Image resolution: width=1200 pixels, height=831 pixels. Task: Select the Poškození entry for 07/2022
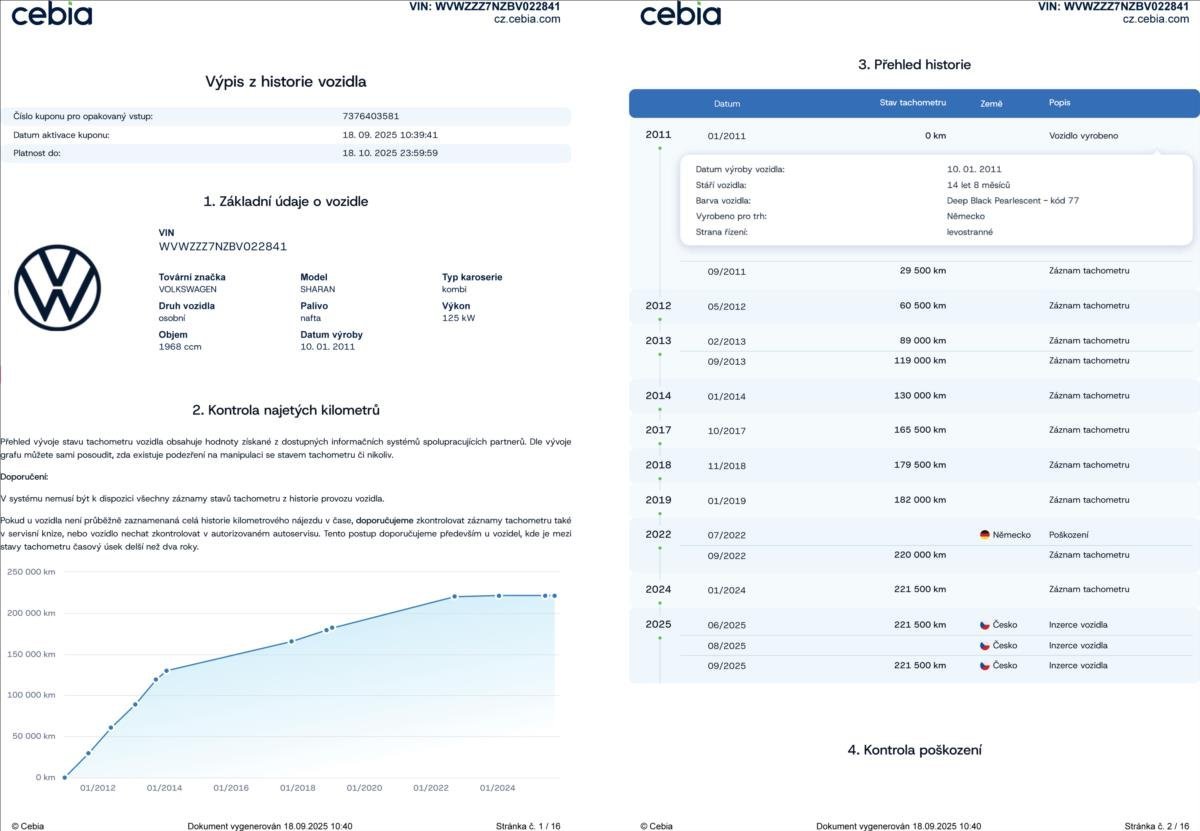point(1068,535)
